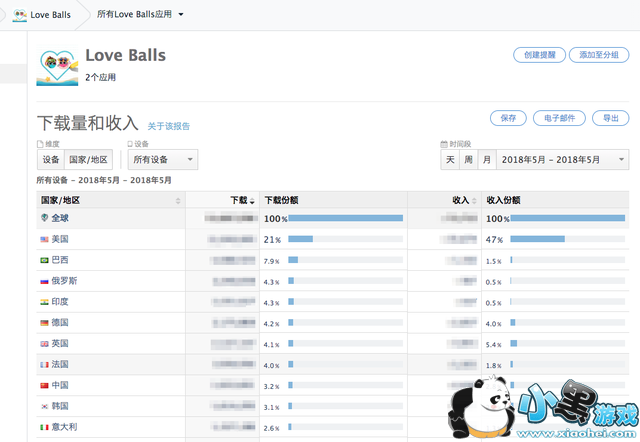Click the South Korea flag icon
The width and height of the screenshot is (640, 442).
(44, 406)
